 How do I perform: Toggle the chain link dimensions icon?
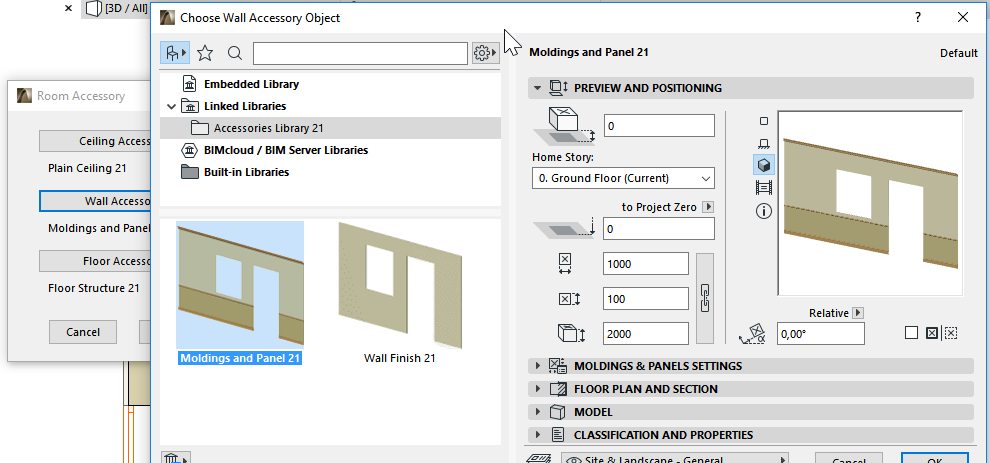pyautogui.click(x=706, y=297)
